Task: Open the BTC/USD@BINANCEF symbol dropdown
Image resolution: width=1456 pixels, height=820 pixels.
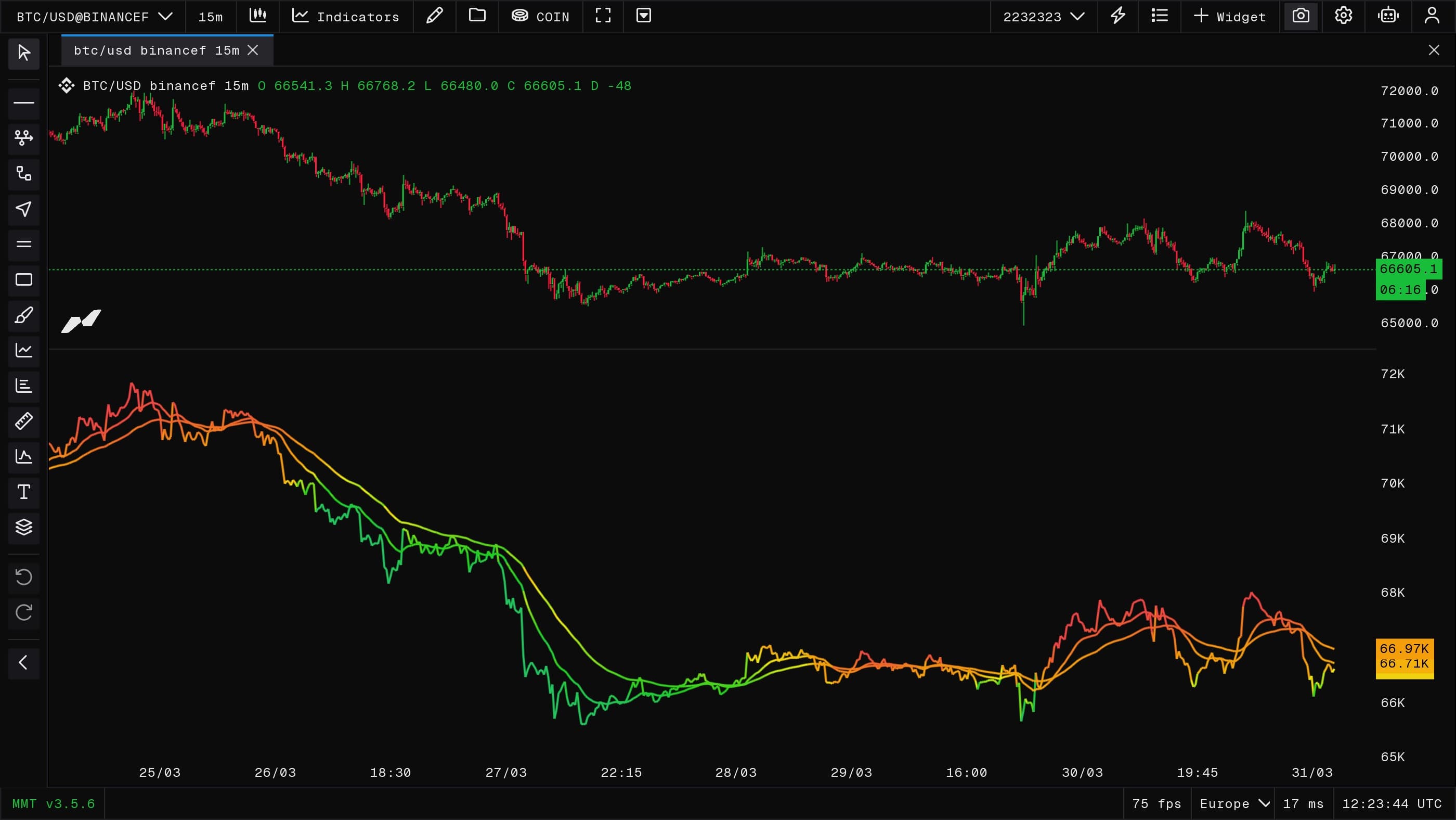Action: tap(94, 17)
